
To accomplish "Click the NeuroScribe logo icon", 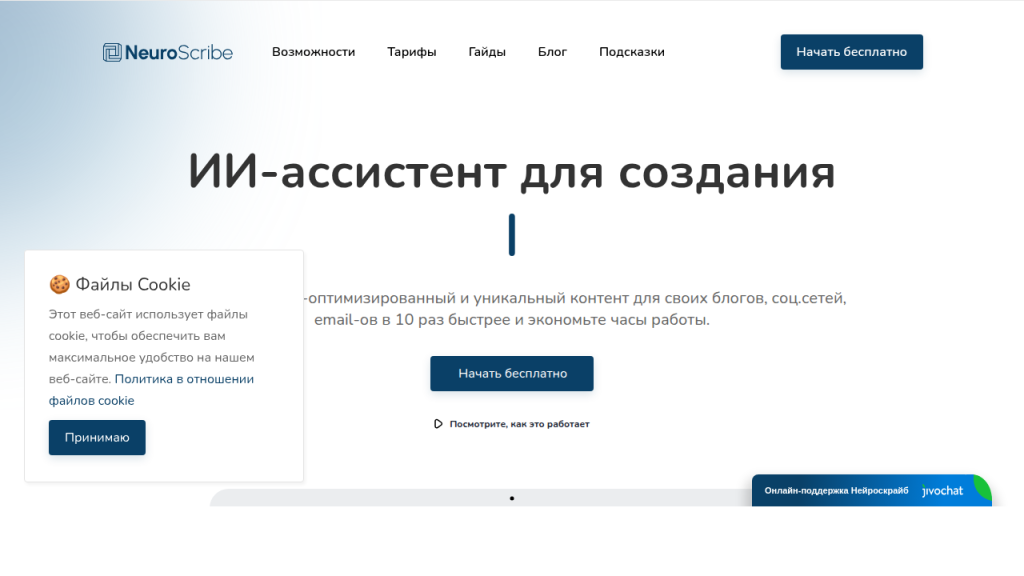I will (112, 52).
